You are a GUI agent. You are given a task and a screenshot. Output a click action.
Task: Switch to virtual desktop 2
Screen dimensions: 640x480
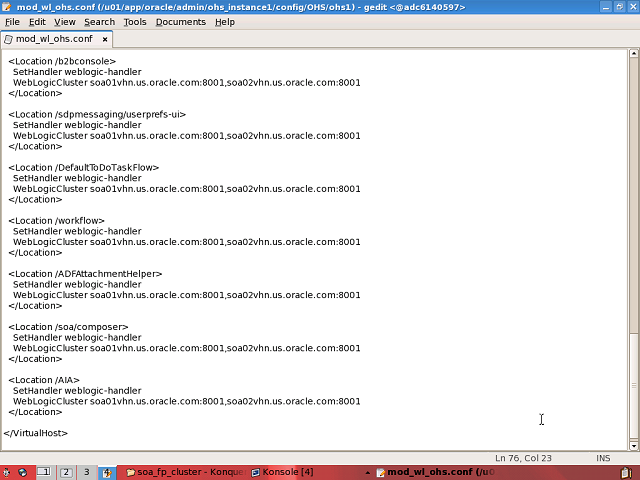[x=66, y=472]
